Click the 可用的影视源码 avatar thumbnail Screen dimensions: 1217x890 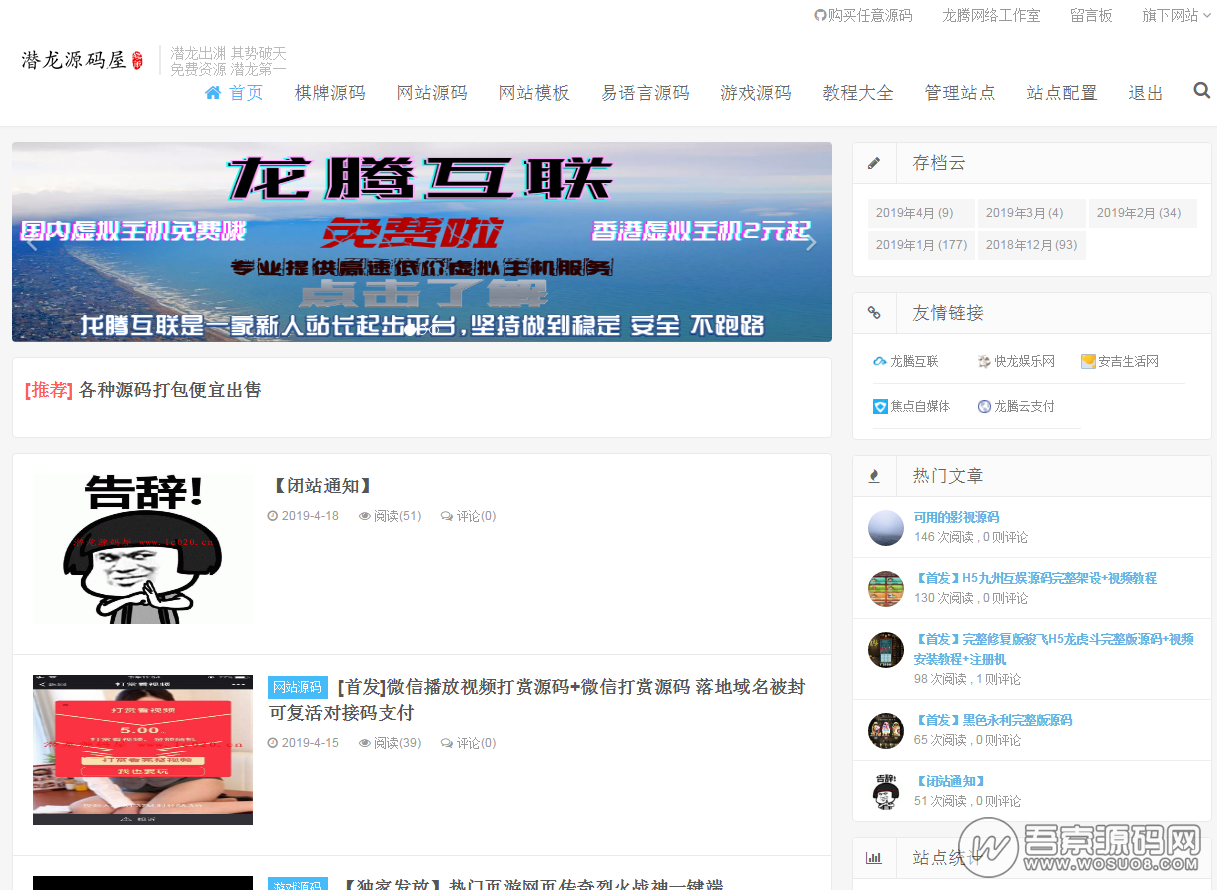(886, 528)
